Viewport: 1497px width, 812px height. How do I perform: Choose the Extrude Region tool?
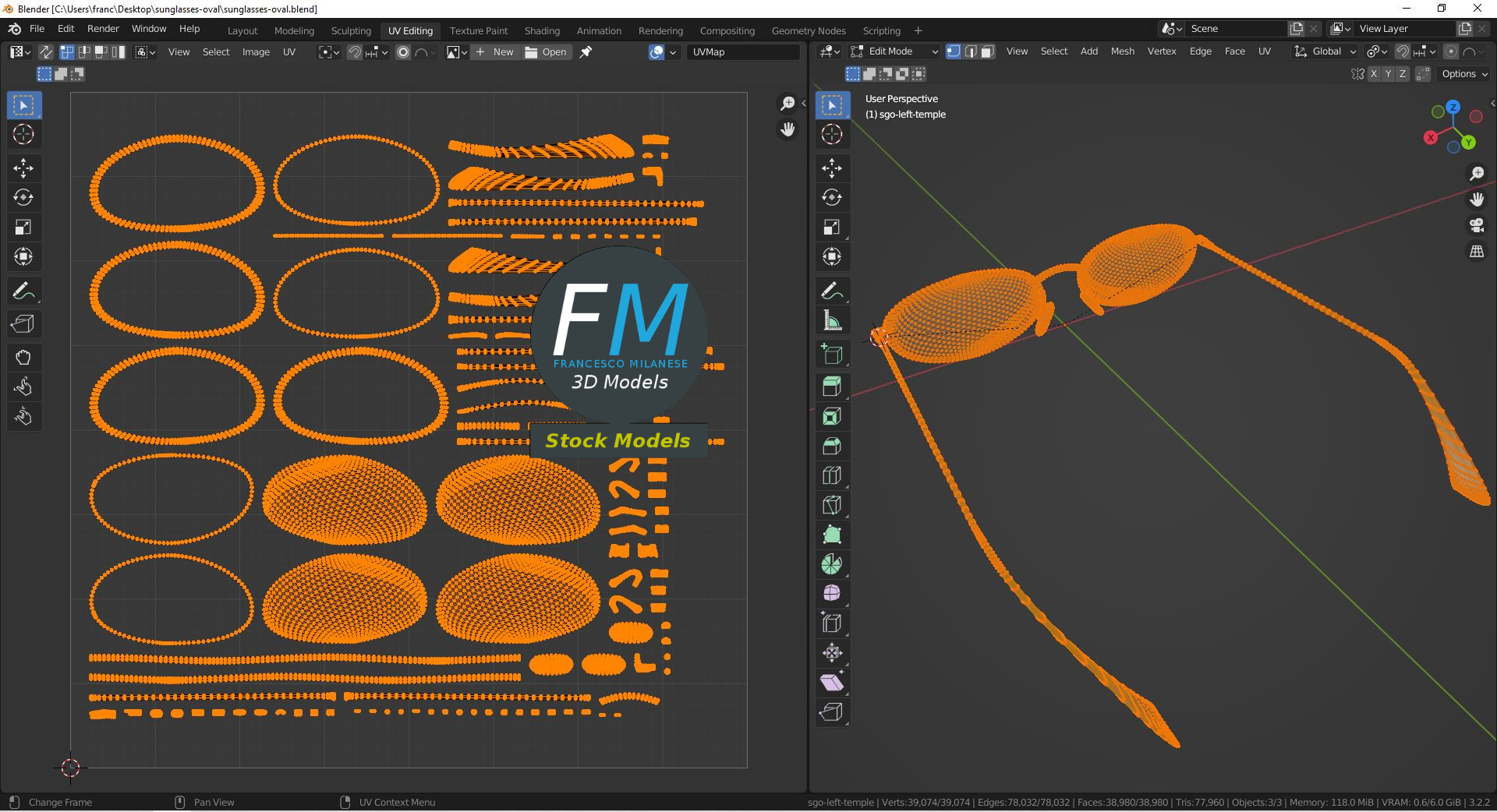831,387
